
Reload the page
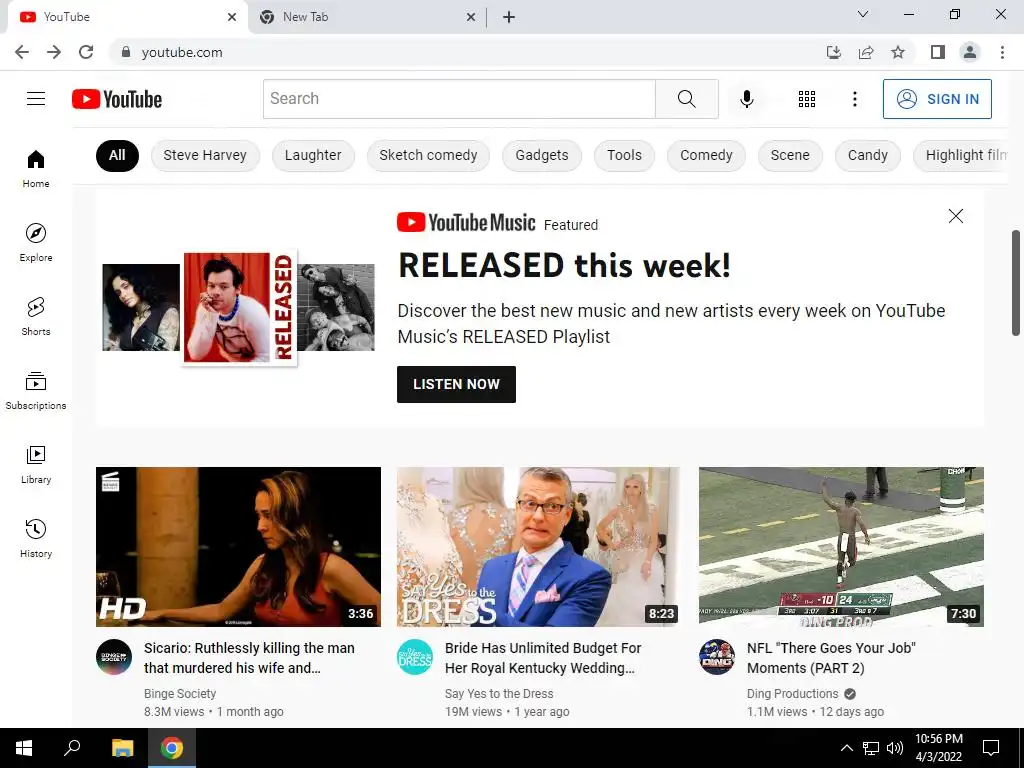tap(86, 52)
